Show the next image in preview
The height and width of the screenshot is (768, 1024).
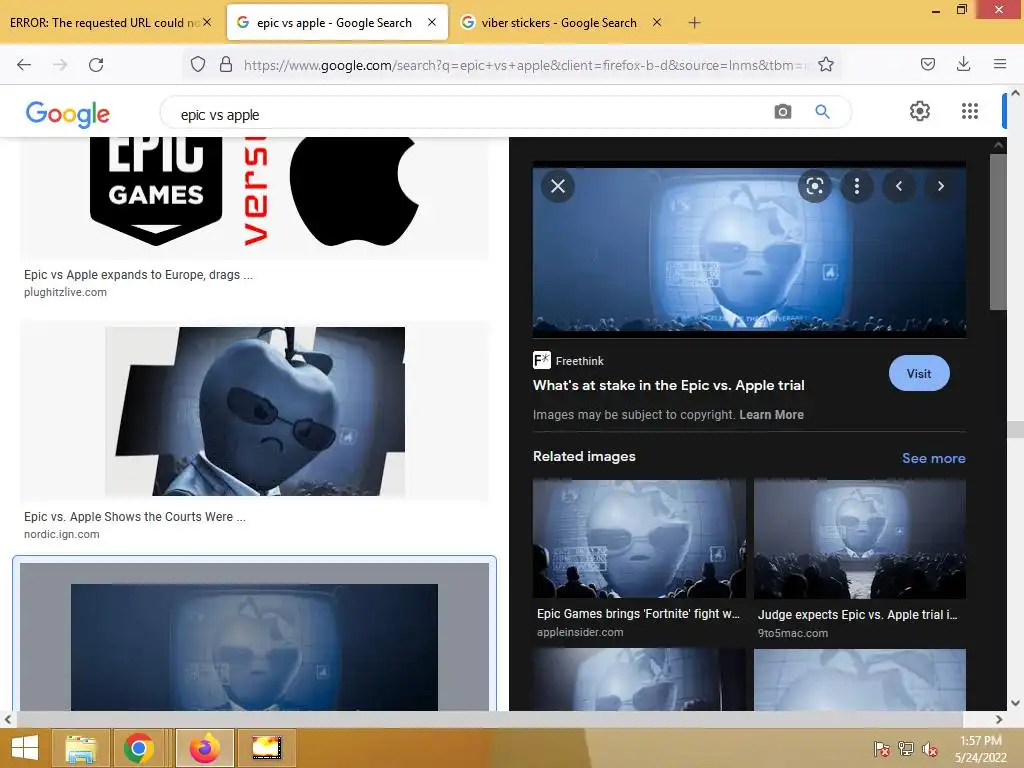(x=940, y=186)
